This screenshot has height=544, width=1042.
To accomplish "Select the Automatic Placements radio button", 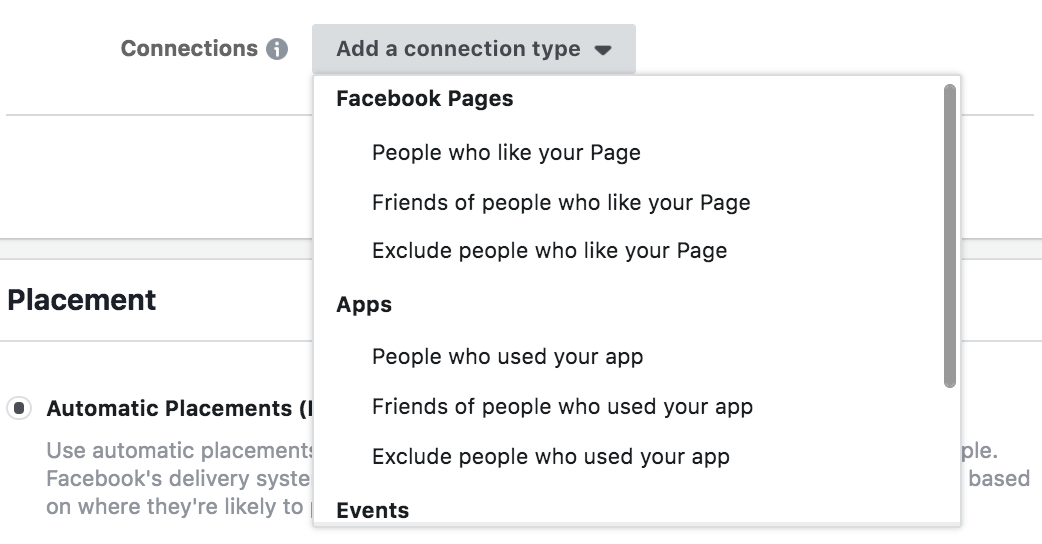I will tap(19, 408).
